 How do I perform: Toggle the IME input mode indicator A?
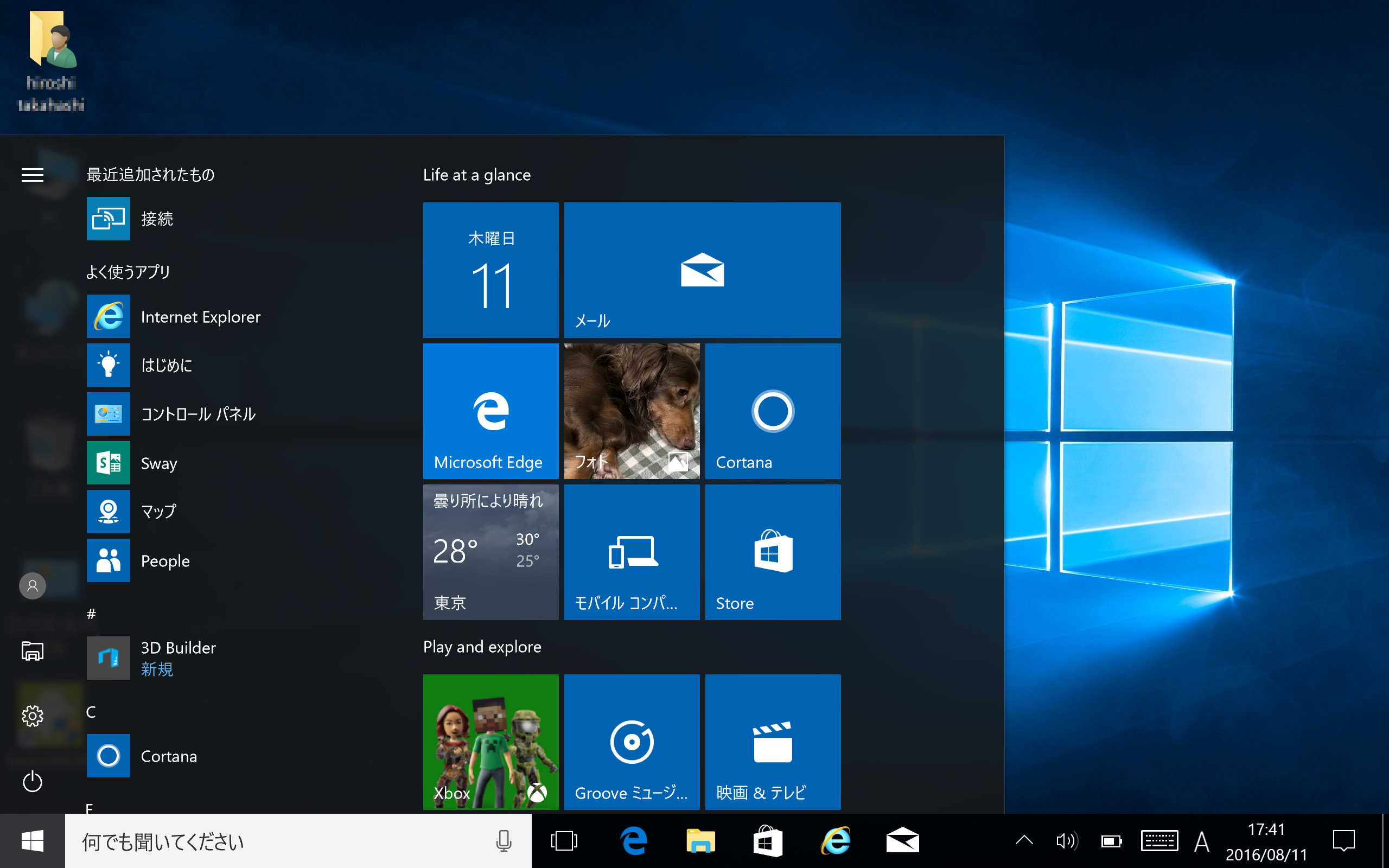coord(1202,842)
